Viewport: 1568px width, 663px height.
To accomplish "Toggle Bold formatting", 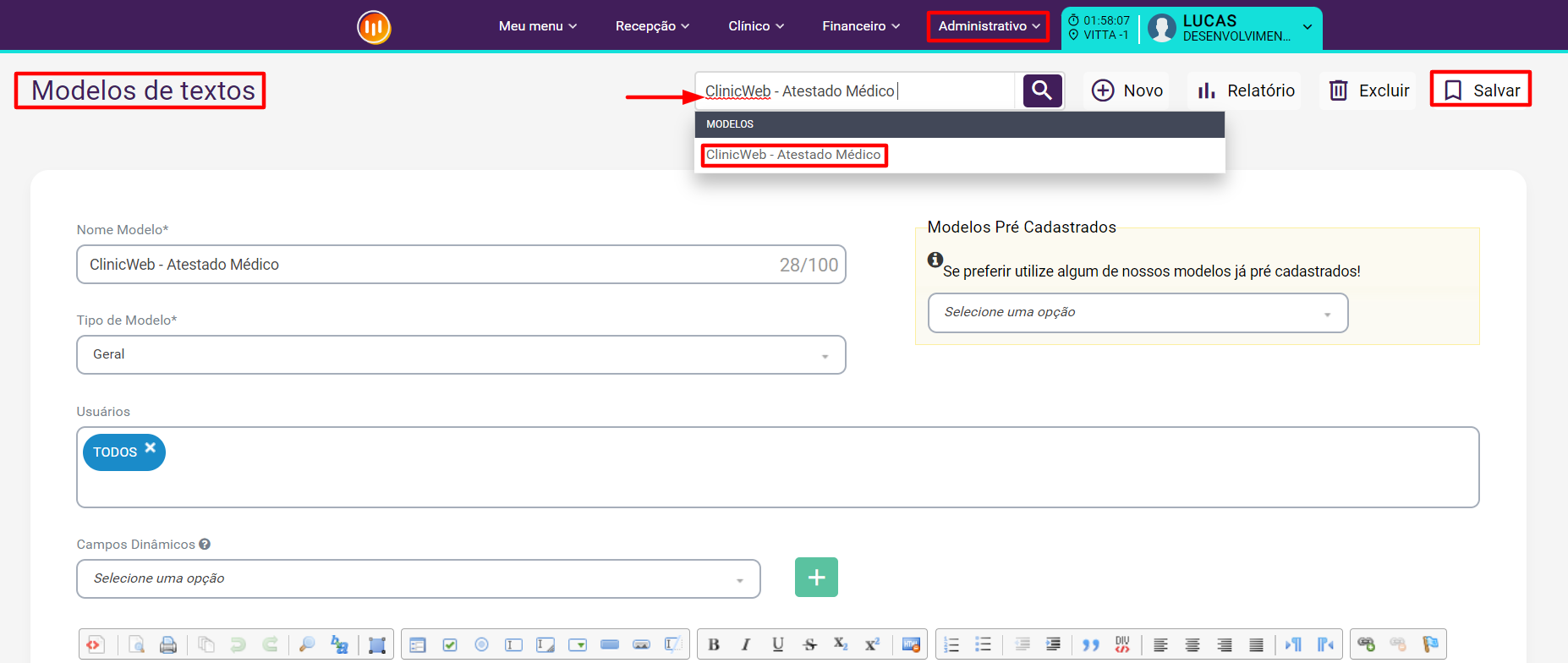I will [x=714, y=644].
